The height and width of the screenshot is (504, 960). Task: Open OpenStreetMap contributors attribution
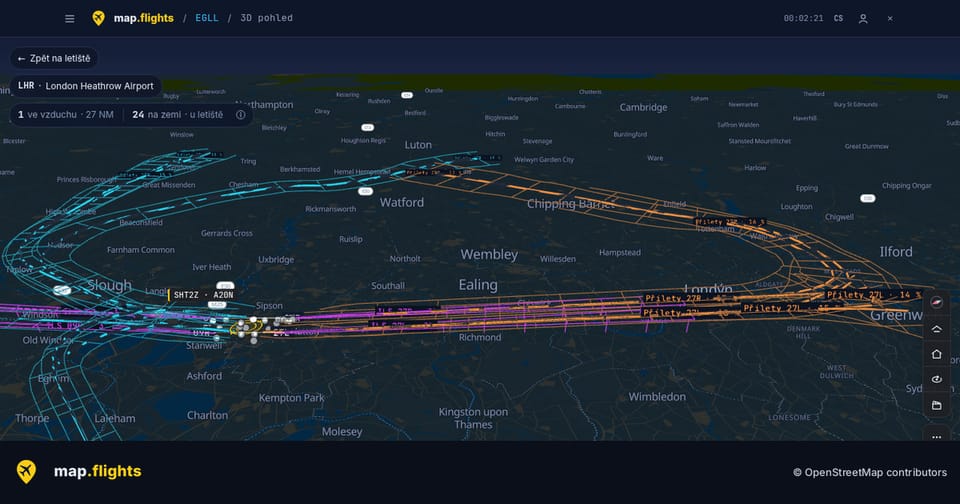870,472
